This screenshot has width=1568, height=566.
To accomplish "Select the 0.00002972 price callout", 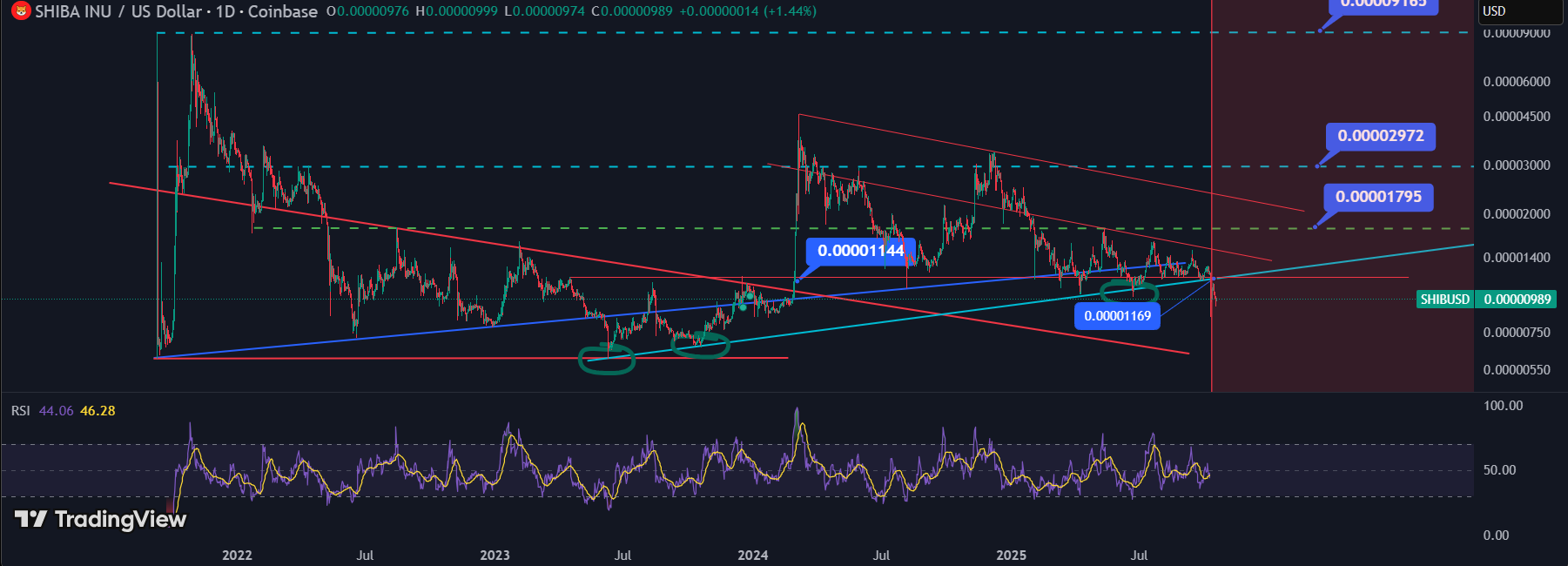I will pos(1380,136).
